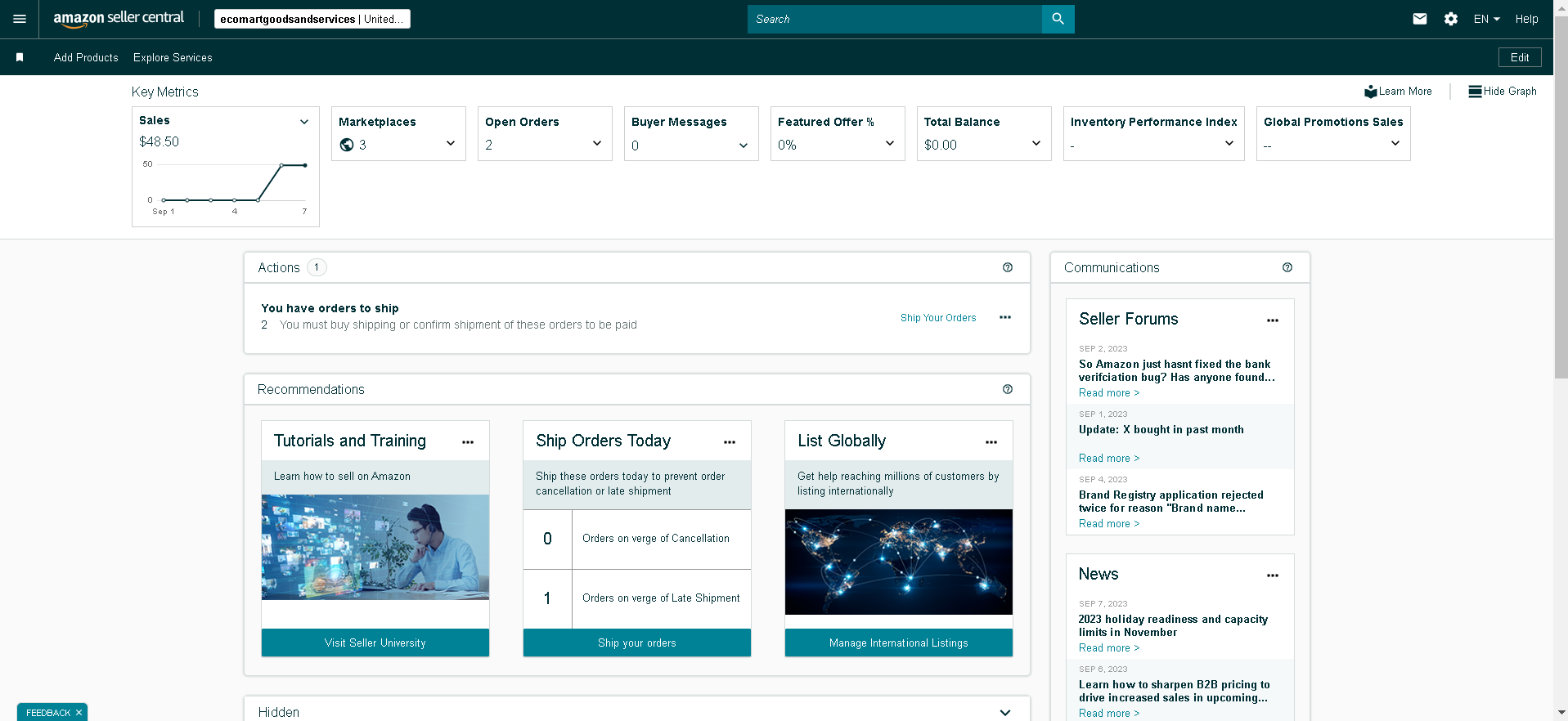Open 'Learn how to sharpen B2B pricing' headline
The image size is (1568, 721).
[1175, 692]
